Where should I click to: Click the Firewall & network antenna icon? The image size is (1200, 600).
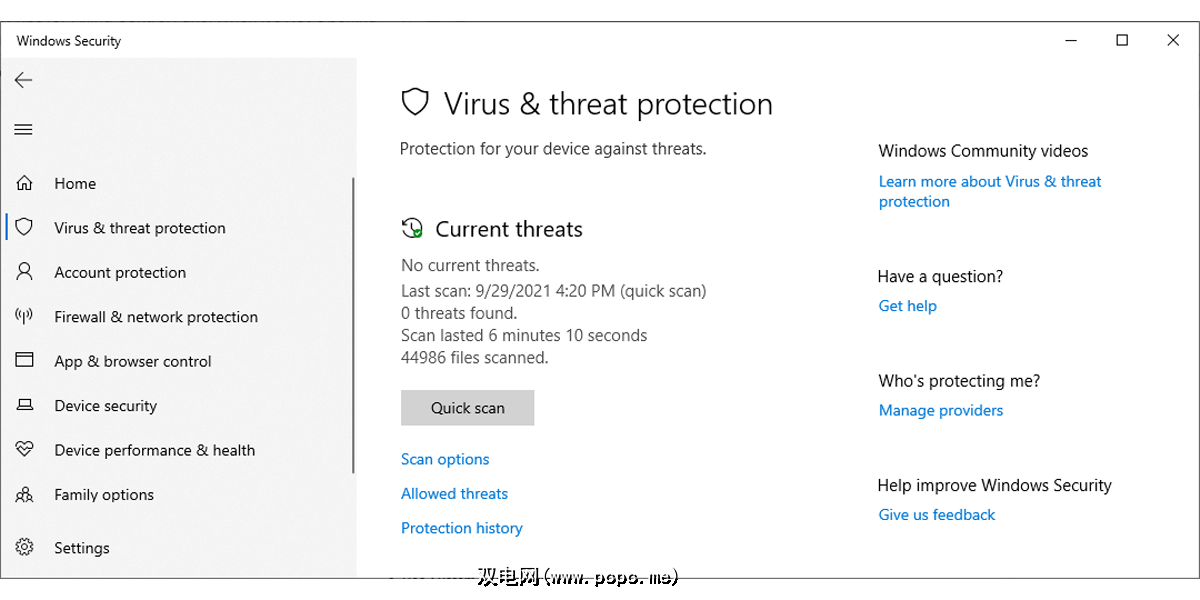point(24,317)
